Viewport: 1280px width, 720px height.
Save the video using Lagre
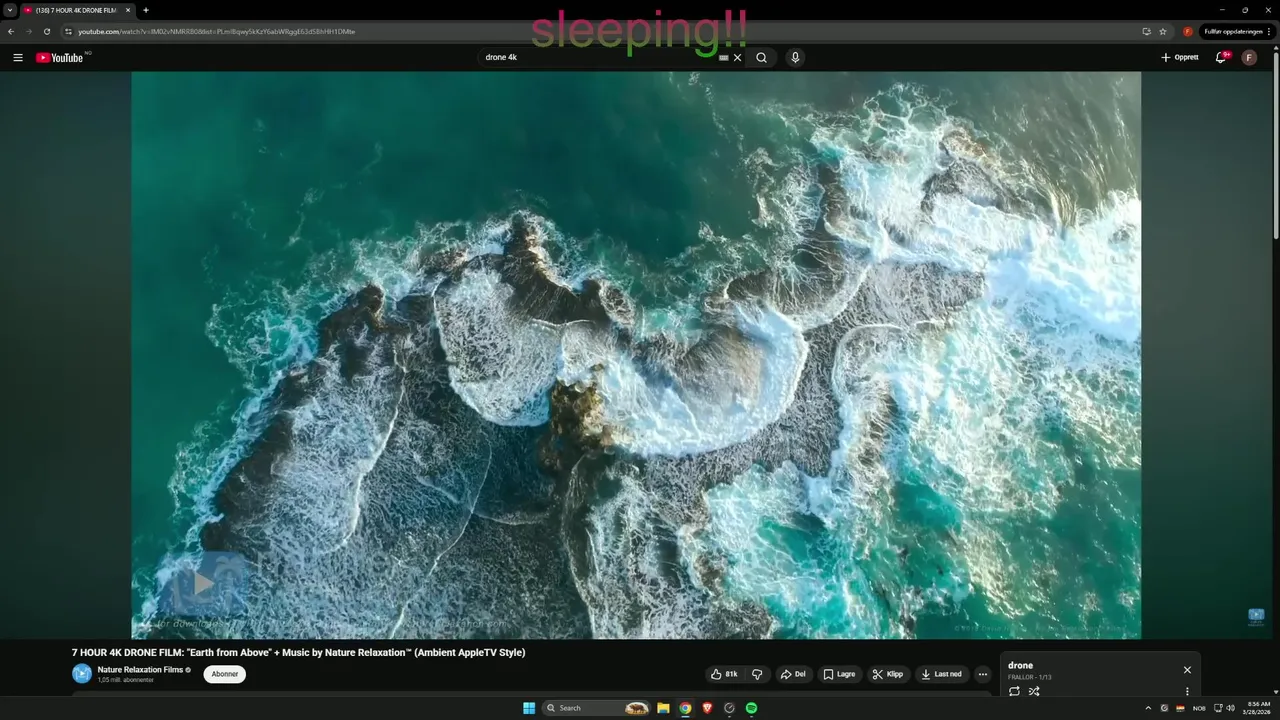[840, 674]
